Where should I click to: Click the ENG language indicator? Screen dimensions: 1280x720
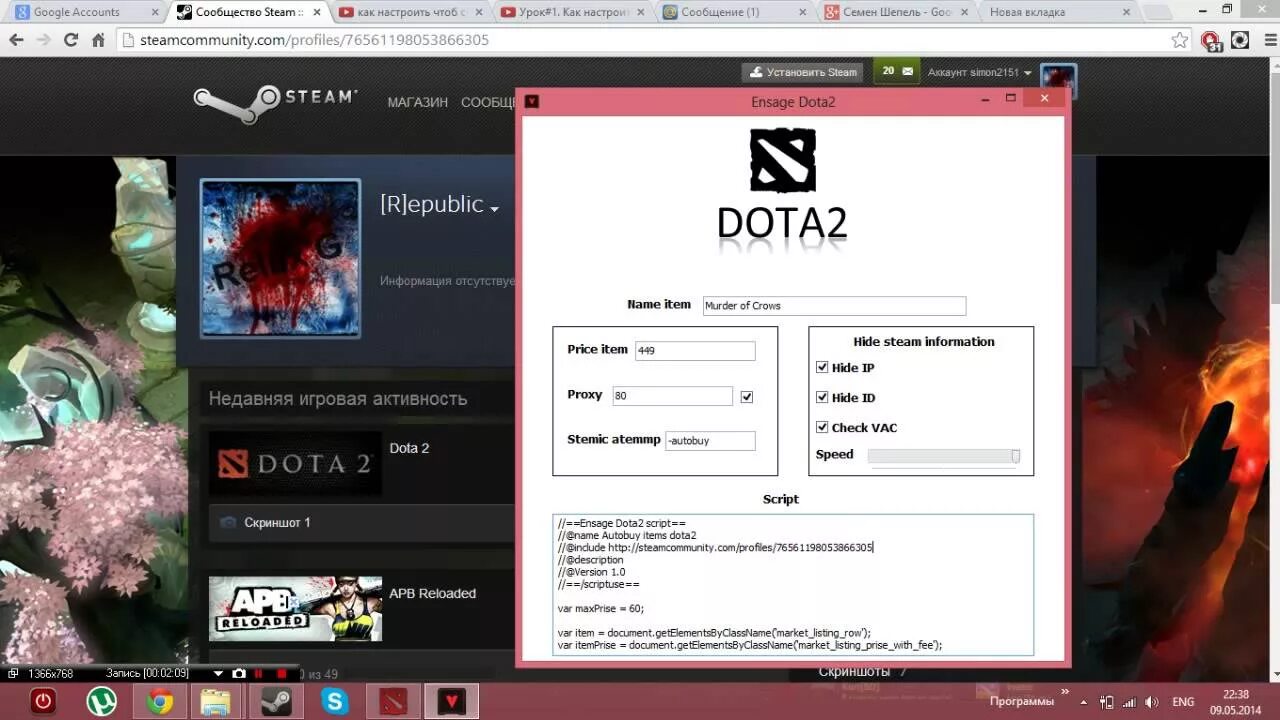1183,702
